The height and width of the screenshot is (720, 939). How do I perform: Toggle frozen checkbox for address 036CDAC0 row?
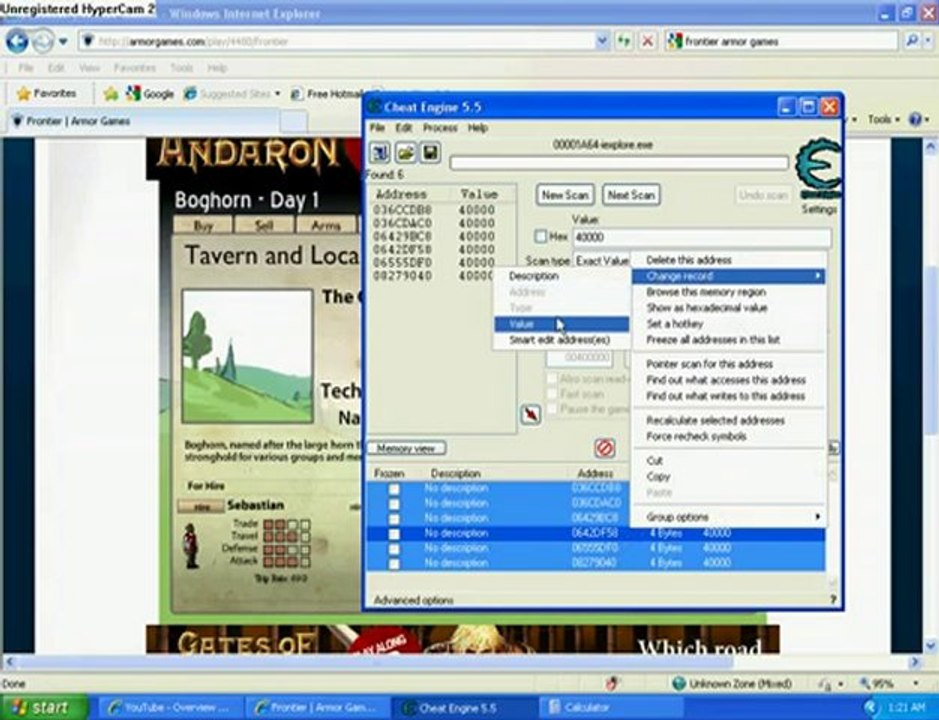click(x=394, y=504)
